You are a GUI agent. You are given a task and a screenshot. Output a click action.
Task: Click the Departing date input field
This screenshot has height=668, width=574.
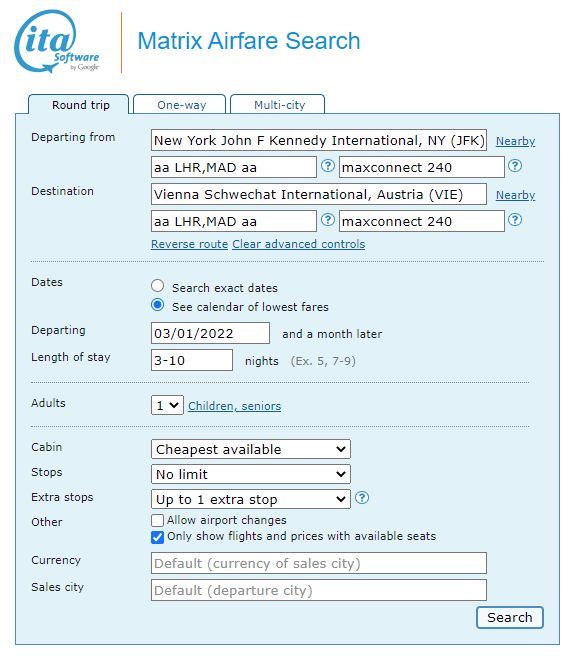(211, 333)
